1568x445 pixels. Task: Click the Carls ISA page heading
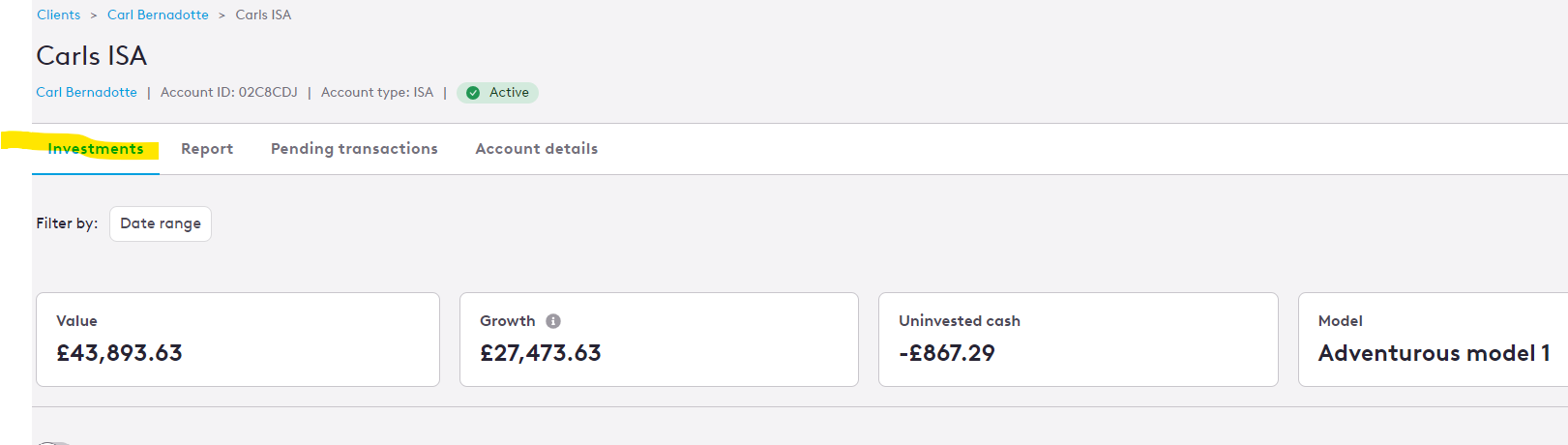coord(92,56)
